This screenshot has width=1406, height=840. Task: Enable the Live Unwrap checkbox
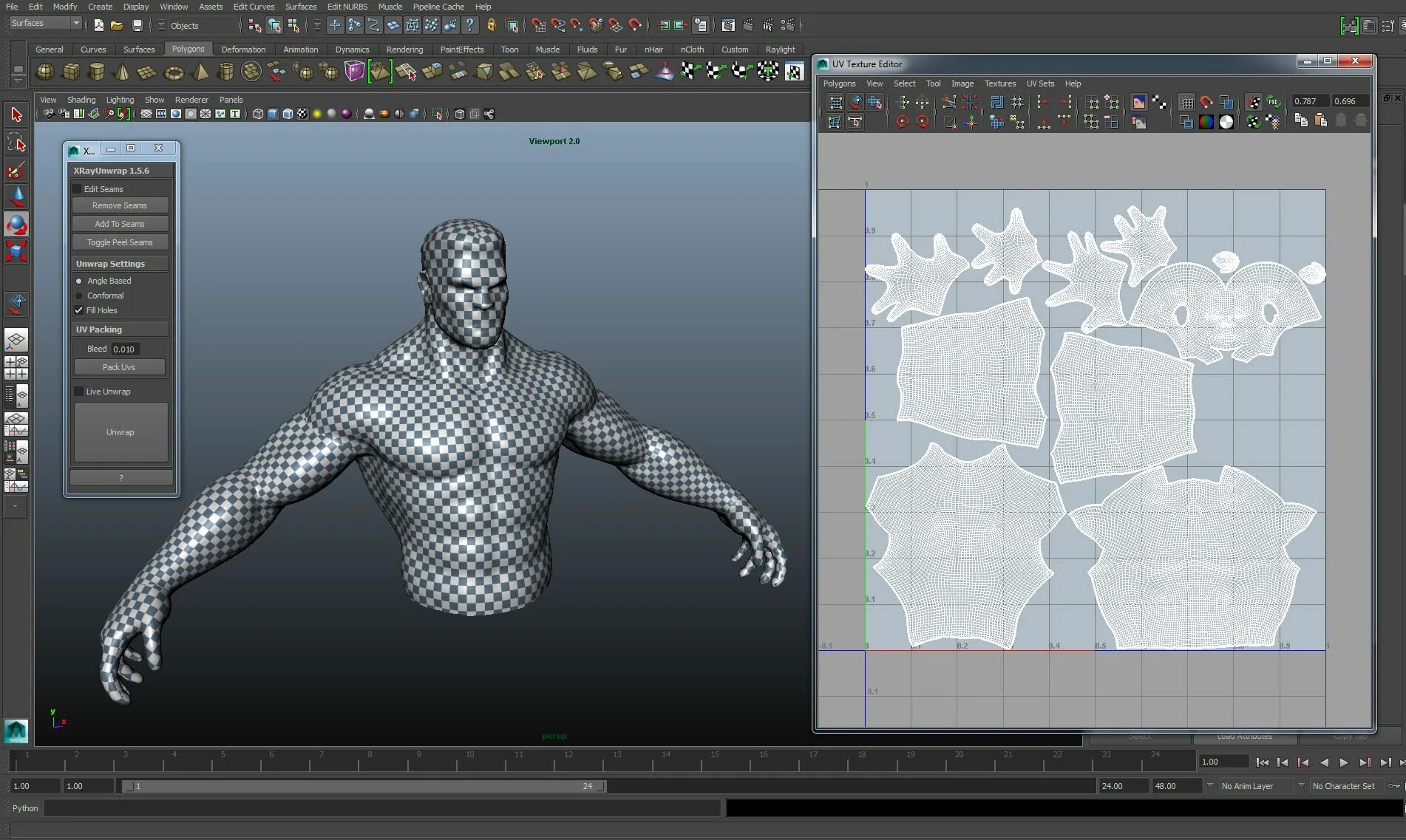(x=79, y=392)
